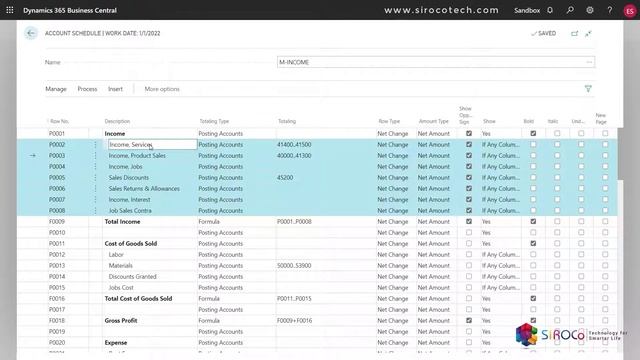Open Totaling Type dropdown for Gross Profit row
Viewport: 640px width, 360px height.
pyautogui.click(x=236, y=321)
